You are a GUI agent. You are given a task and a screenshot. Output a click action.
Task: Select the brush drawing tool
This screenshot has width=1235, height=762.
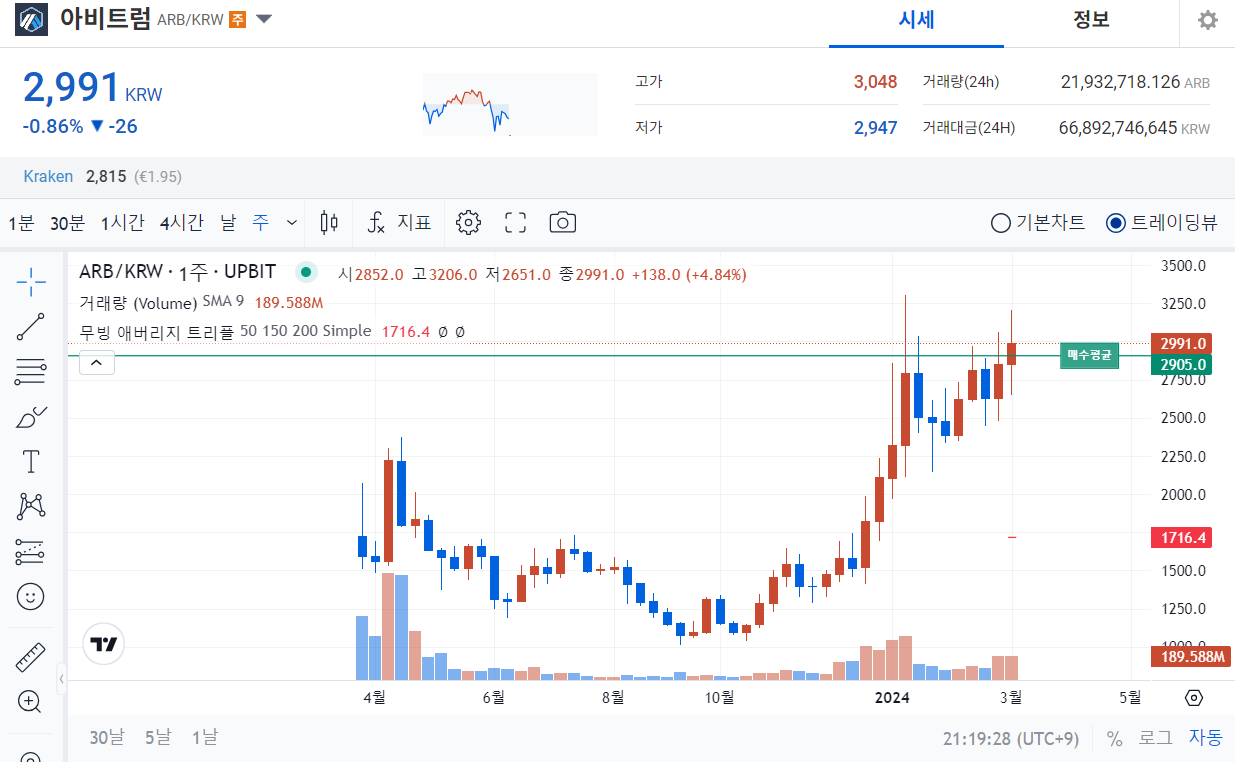[x=31, y=417]
